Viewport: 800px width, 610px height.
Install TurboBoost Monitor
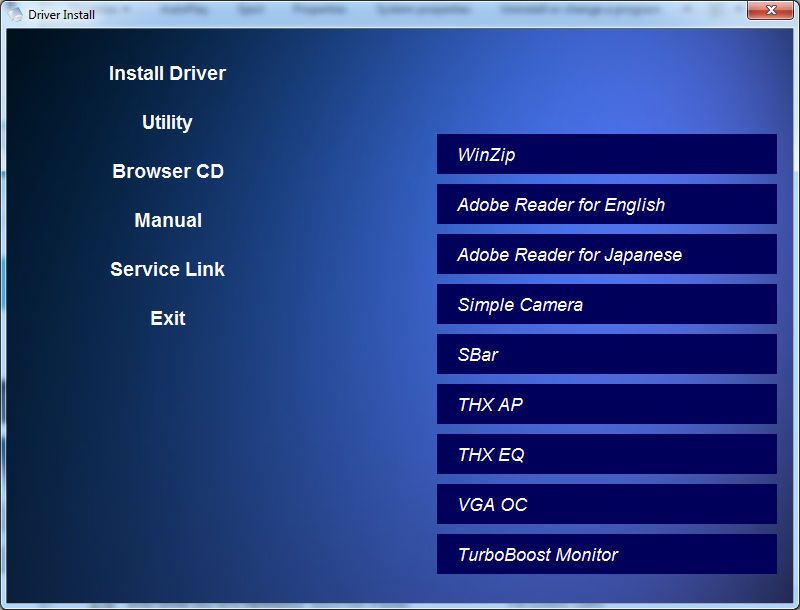606,554
